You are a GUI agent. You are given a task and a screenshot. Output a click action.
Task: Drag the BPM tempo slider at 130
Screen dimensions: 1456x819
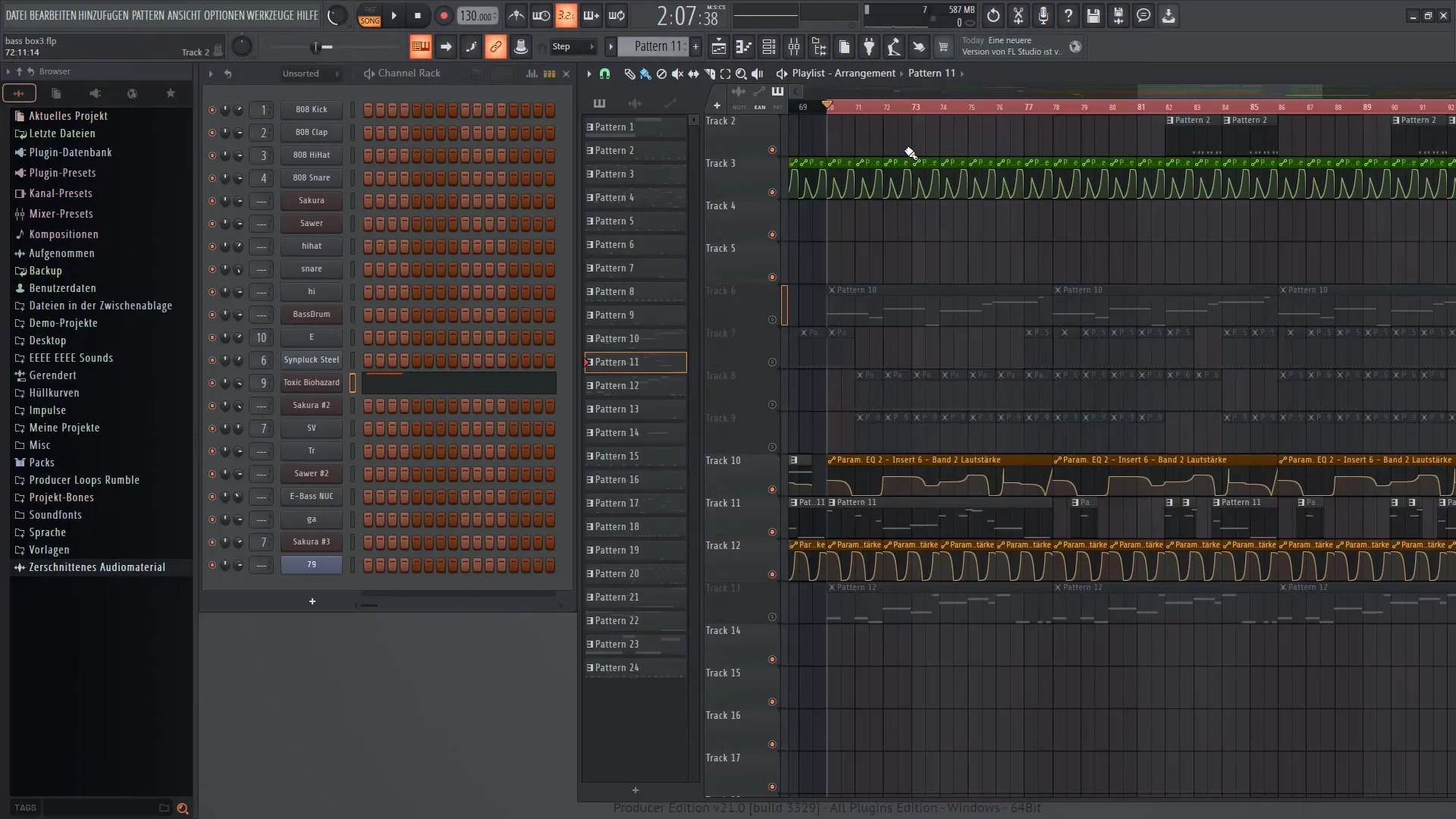tap(478, 15)
